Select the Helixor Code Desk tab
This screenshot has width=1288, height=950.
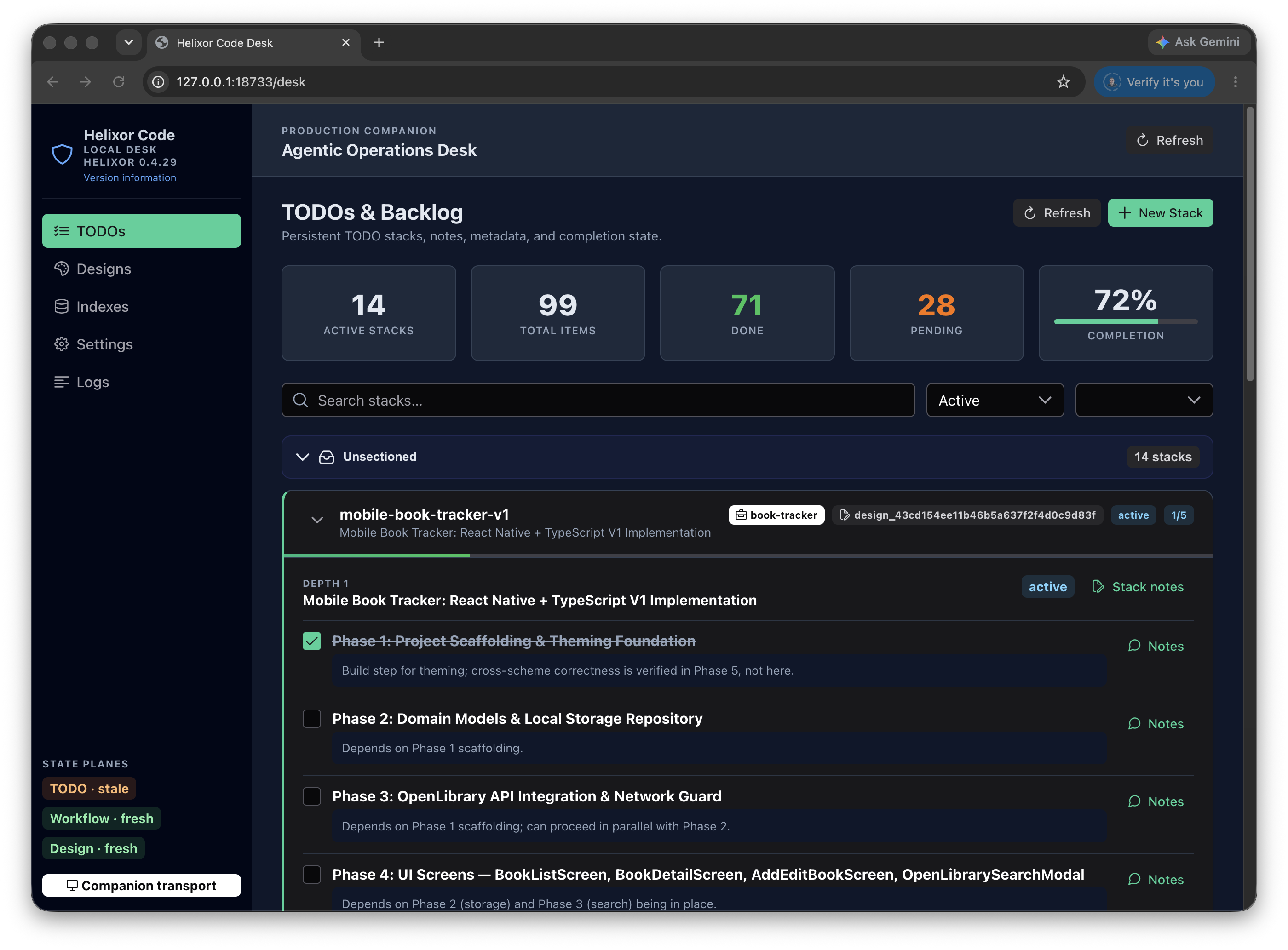253,43
